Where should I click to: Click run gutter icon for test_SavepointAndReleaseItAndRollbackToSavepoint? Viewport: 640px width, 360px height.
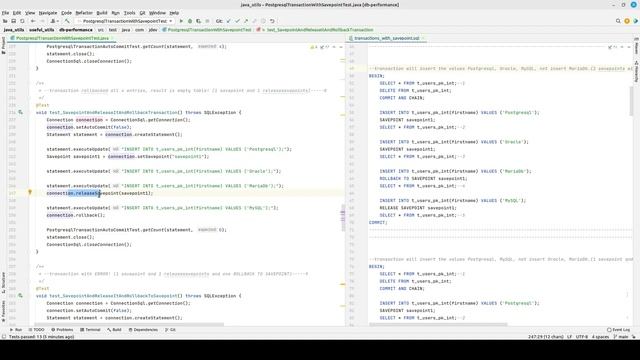[x=20, y=296]
